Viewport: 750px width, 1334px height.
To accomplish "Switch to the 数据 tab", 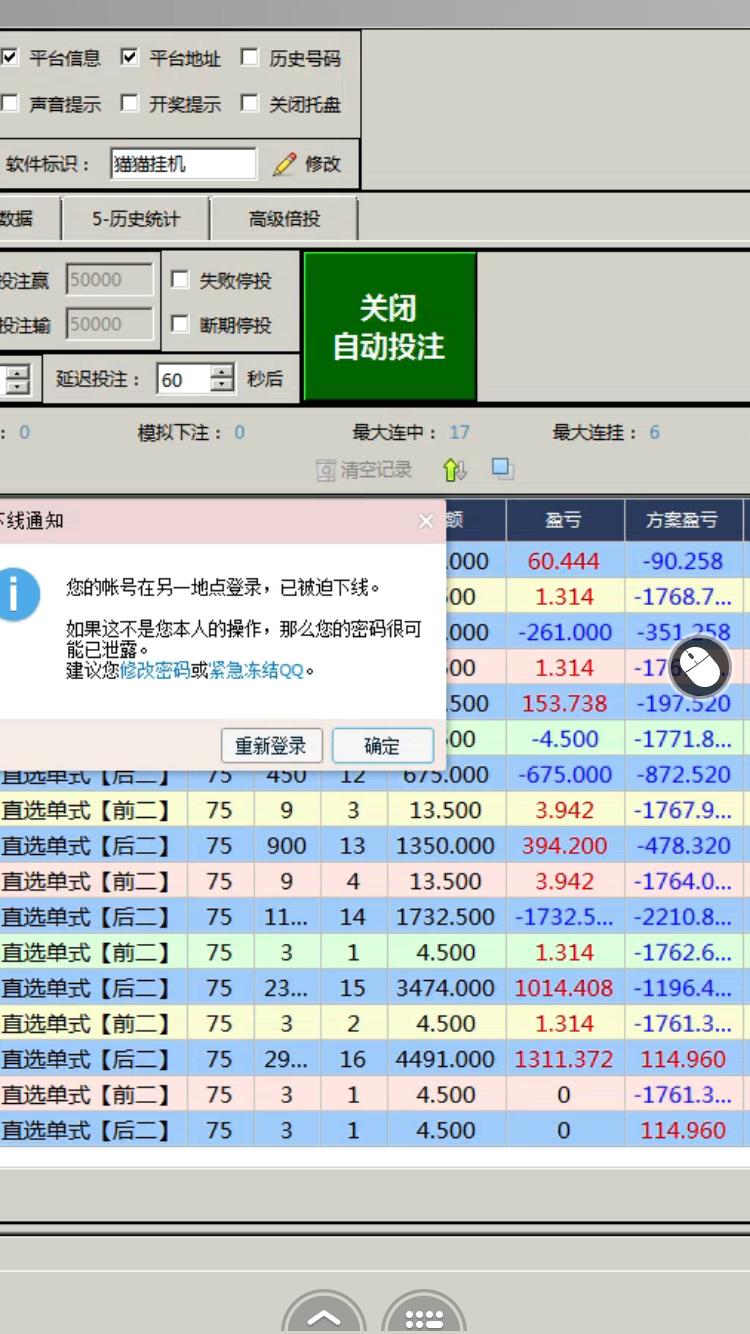I will point(28,219).
